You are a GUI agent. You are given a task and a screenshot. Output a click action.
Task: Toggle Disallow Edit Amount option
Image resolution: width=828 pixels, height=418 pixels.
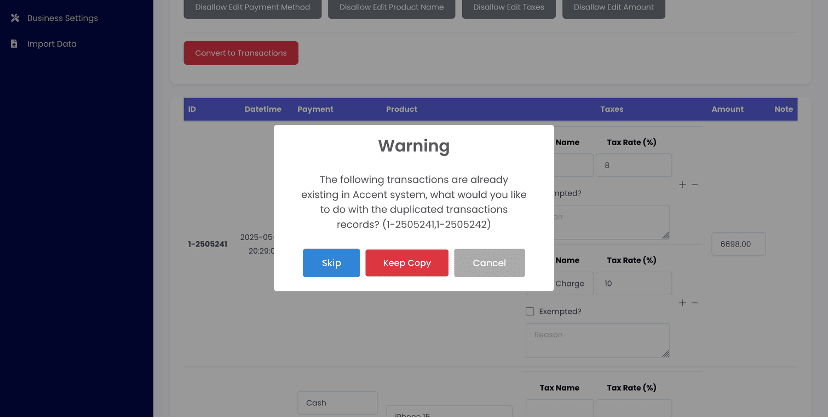[x=613, y=8]
